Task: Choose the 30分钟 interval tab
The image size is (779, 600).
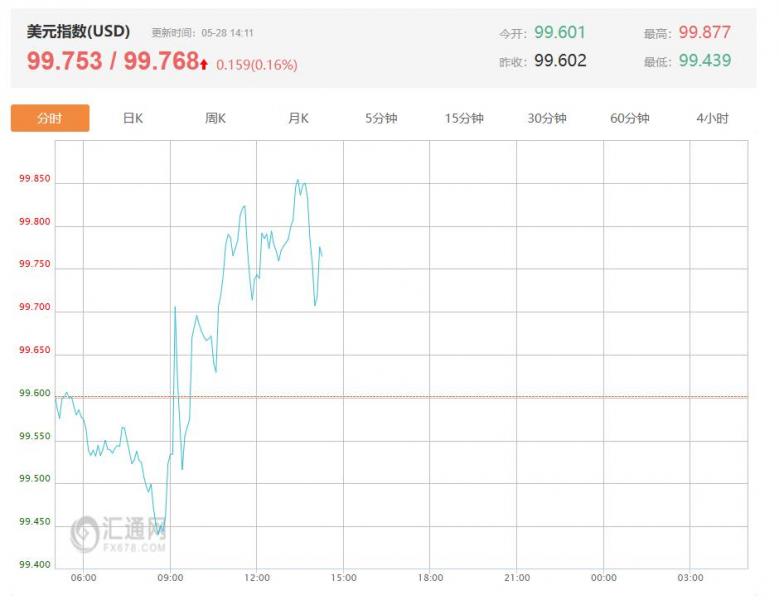Action: point(547,118)
